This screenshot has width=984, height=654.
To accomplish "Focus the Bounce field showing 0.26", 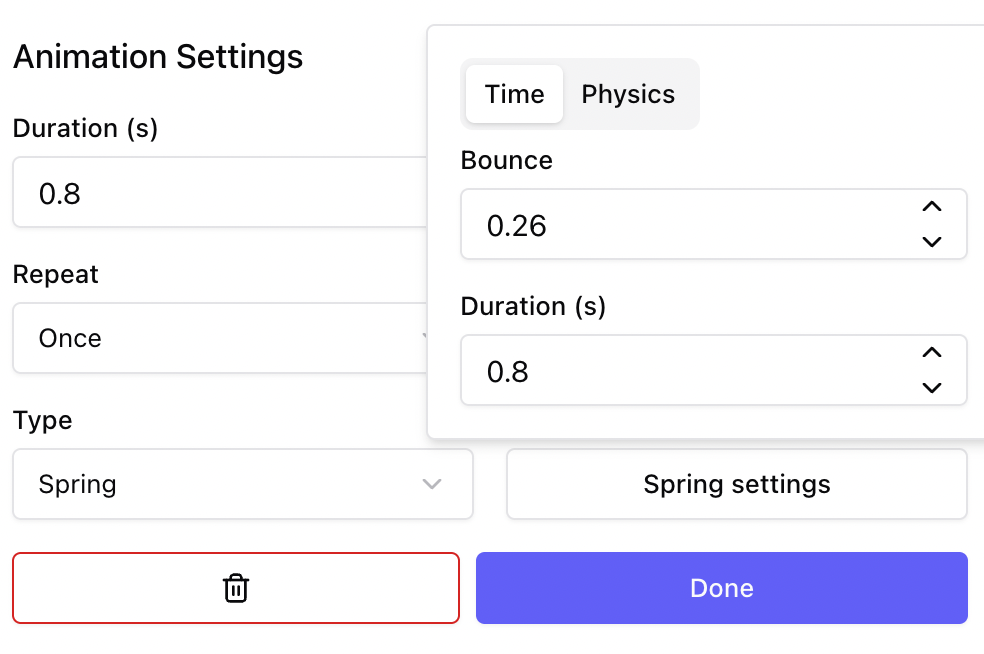I will pos(680,225).
